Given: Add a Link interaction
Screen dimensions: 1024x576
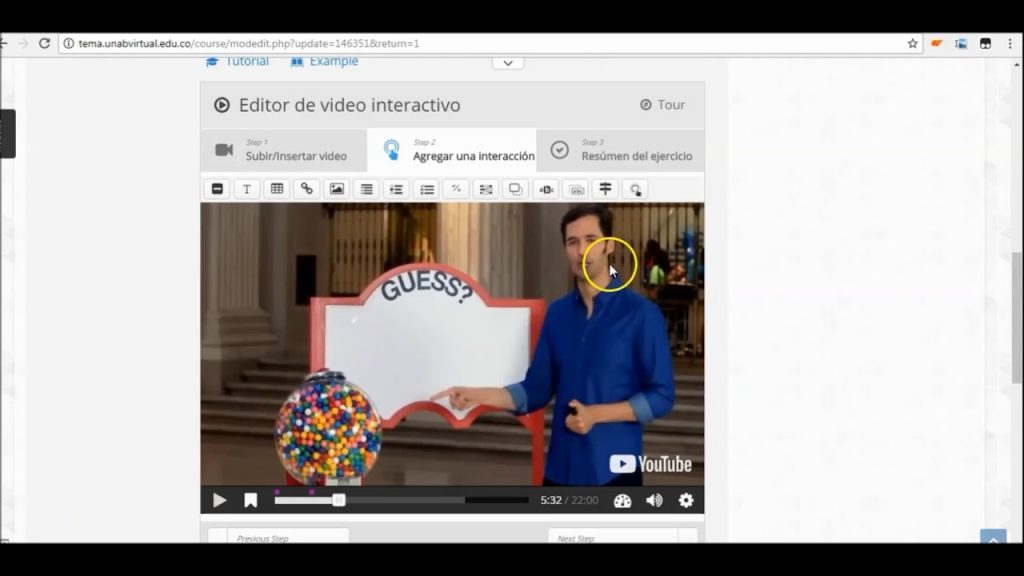Looking at the screenshot, I should coord(307,189).
